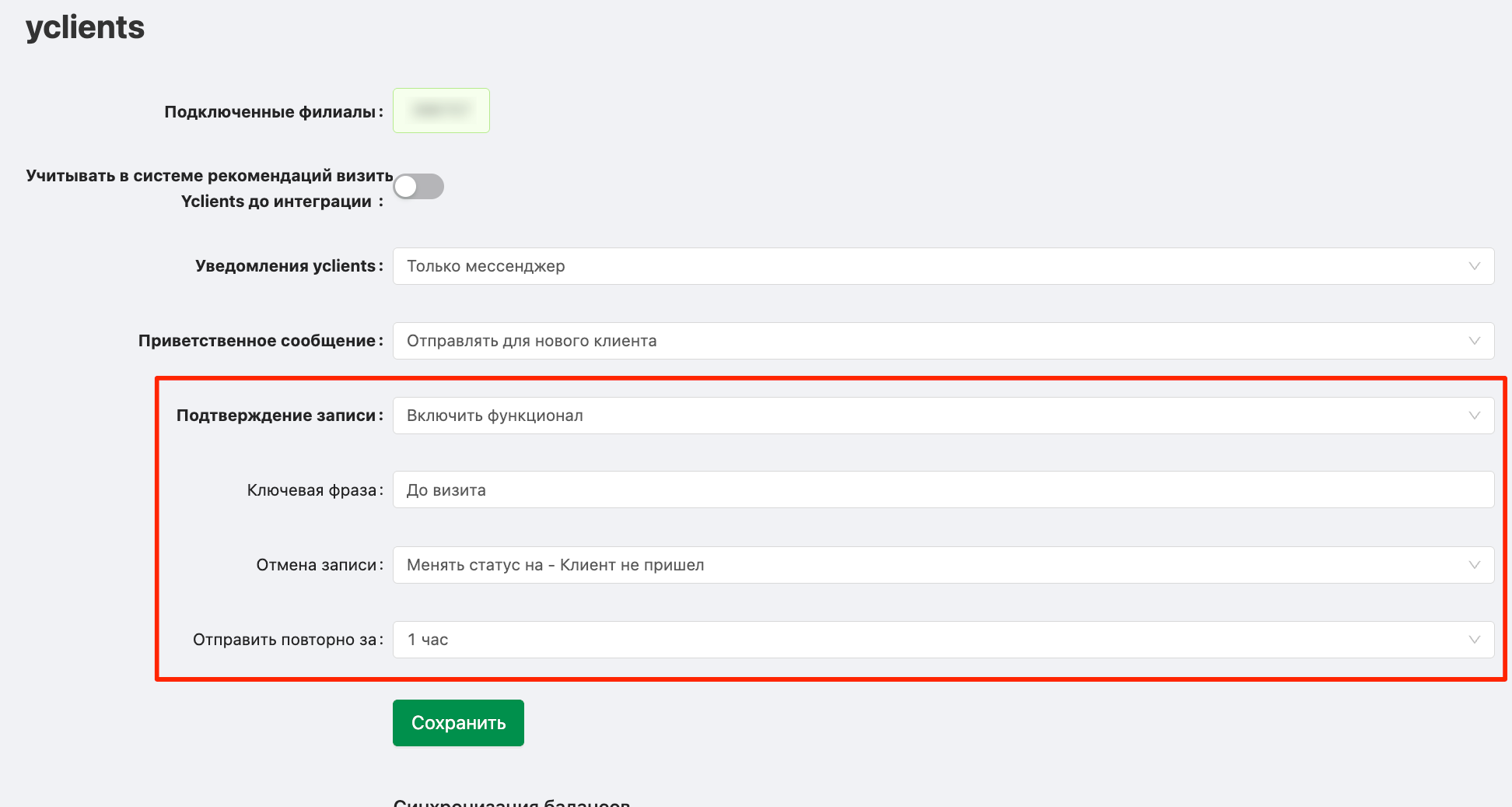1512x807 pixels.
Task: Click the chevron arrow in Подтверждение записи field
Action: [1474, 416]
